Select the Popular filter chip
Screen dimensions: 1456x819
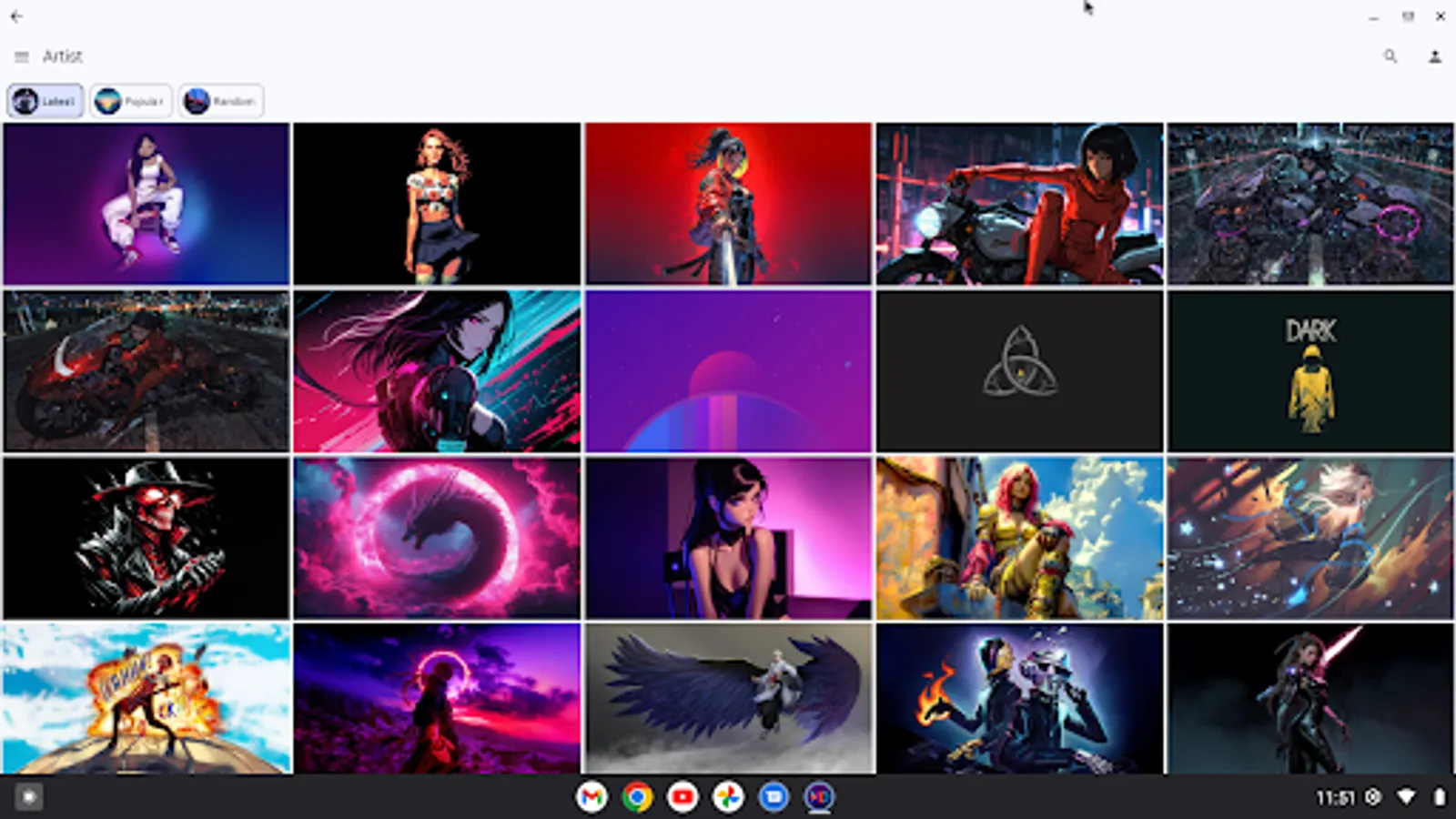tap(131, 101)
